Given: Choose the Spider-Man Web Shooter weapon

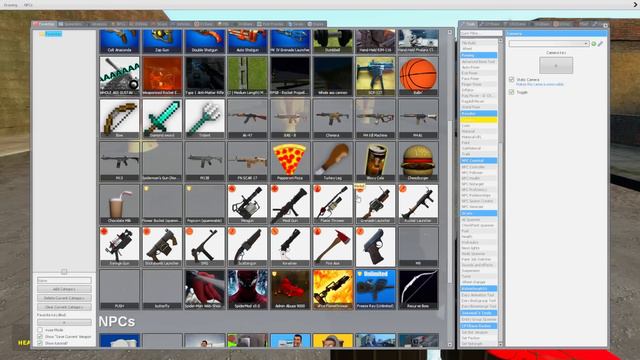Looking at the screenshot, I should (204, 289).
